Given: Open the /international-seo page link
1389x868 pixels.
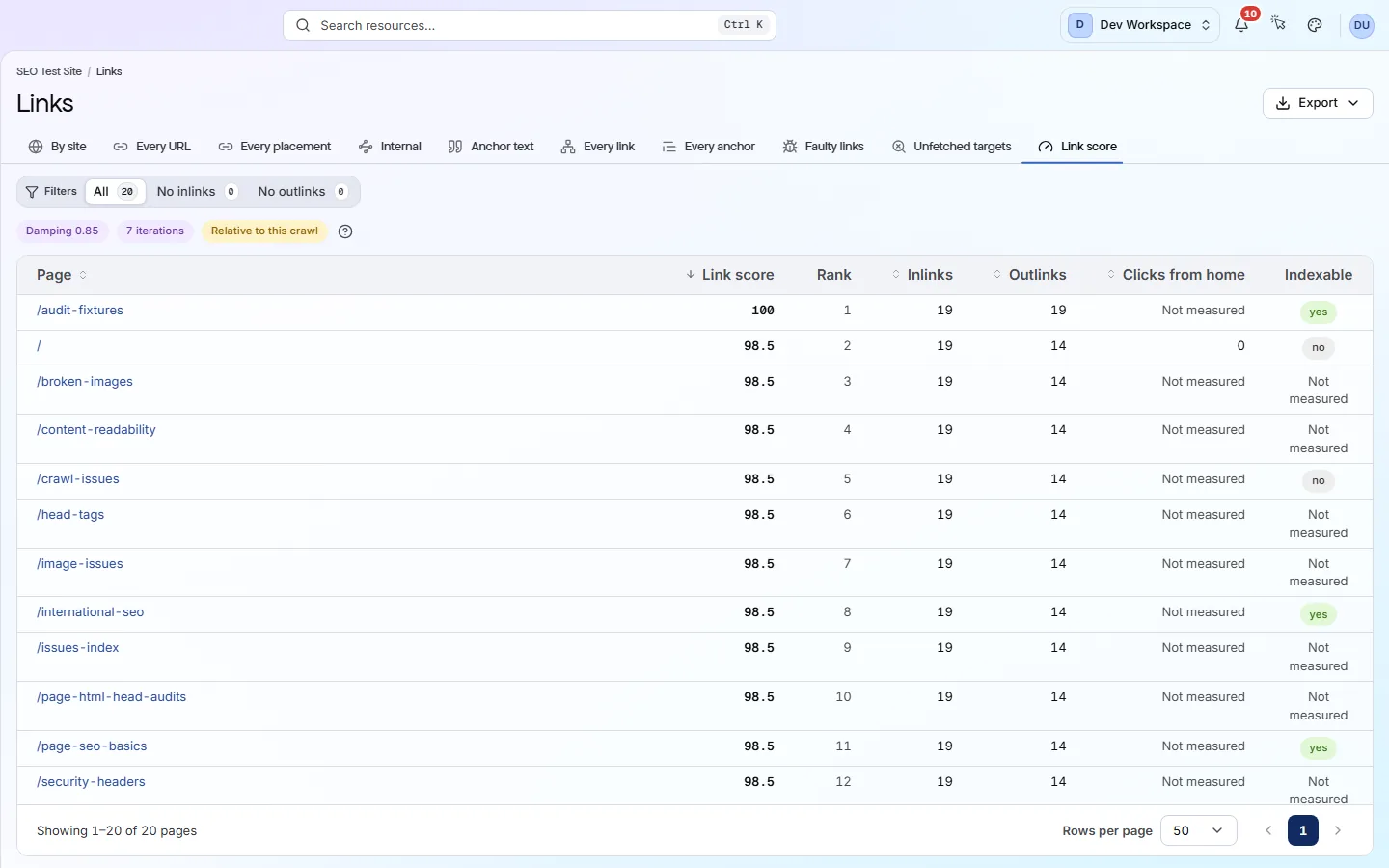Looking at the screenshot, I should tap(91, 612).
